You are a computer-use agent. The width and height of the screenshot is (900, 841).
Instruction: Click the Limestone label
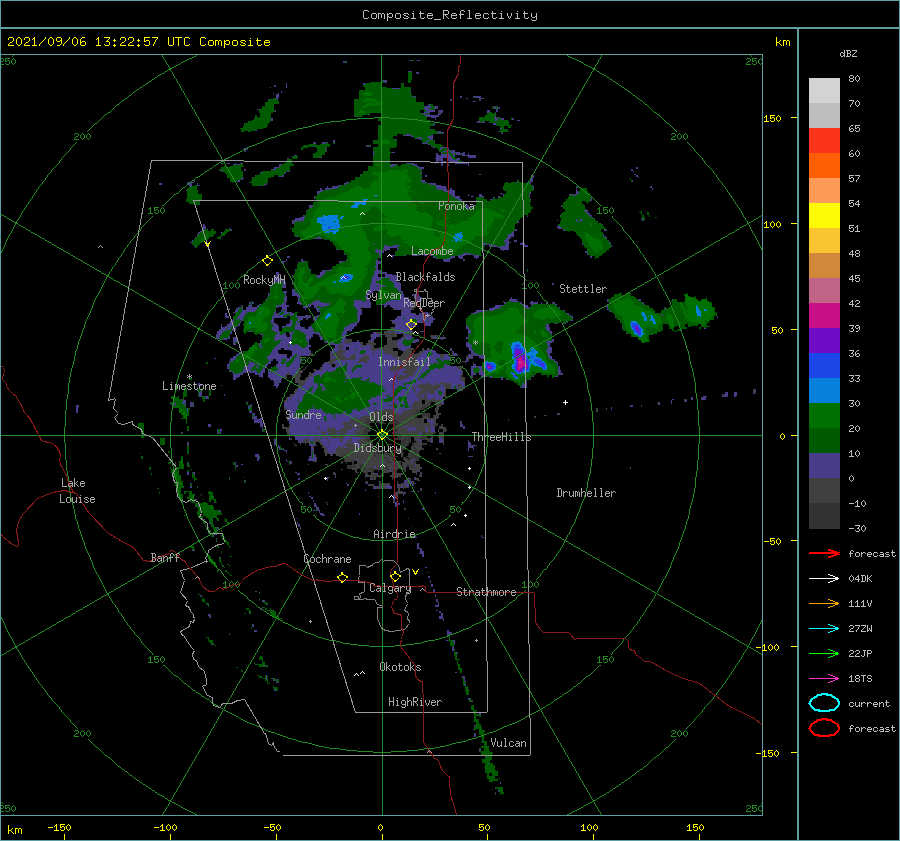click(189, 386)
